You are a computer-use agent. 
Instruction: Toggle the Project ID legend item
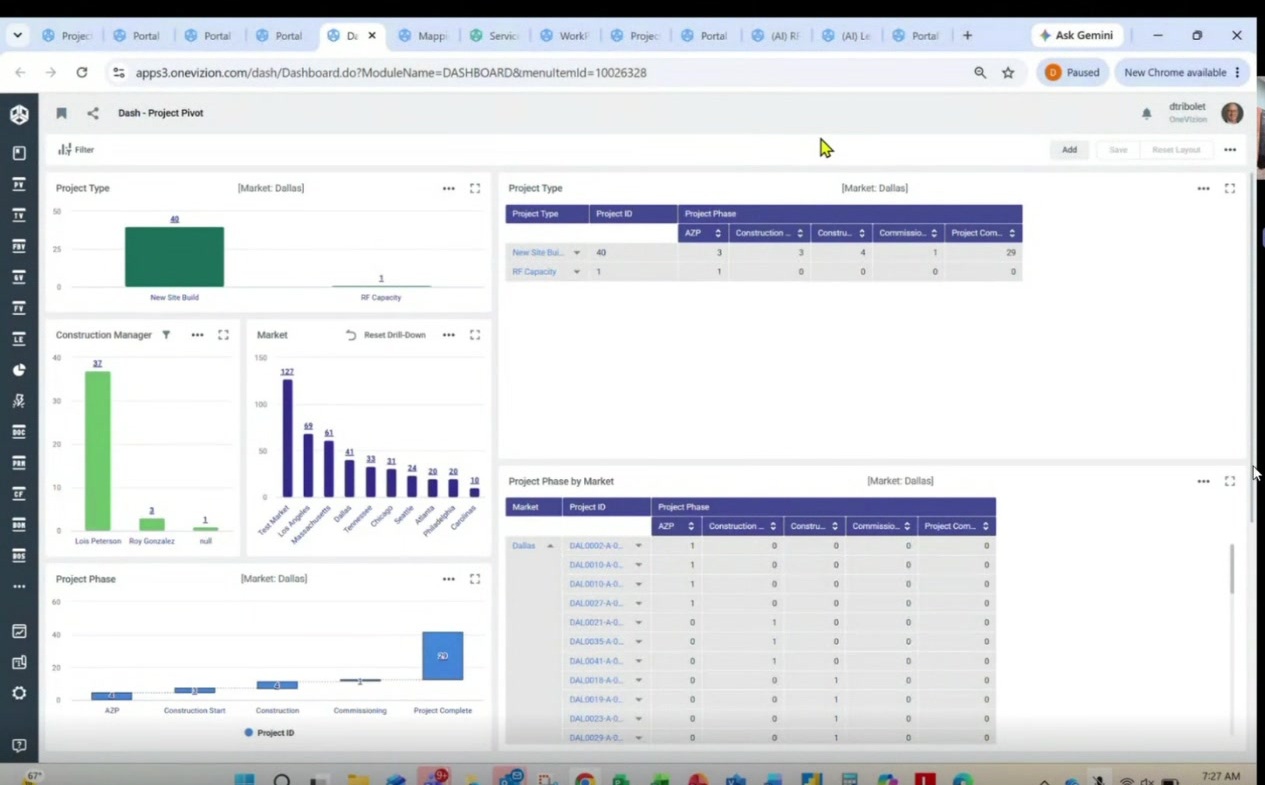268,733
